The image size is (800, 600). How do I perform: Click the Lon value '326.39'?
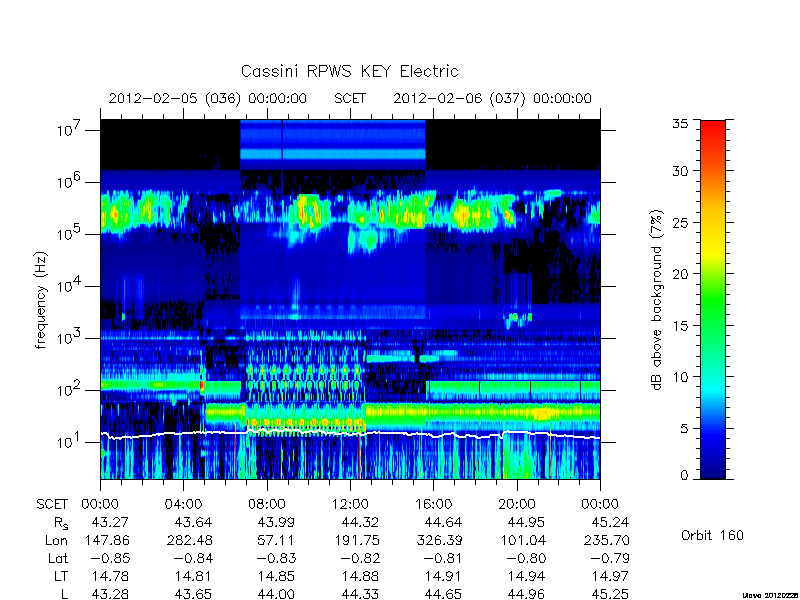pos(439,540)
